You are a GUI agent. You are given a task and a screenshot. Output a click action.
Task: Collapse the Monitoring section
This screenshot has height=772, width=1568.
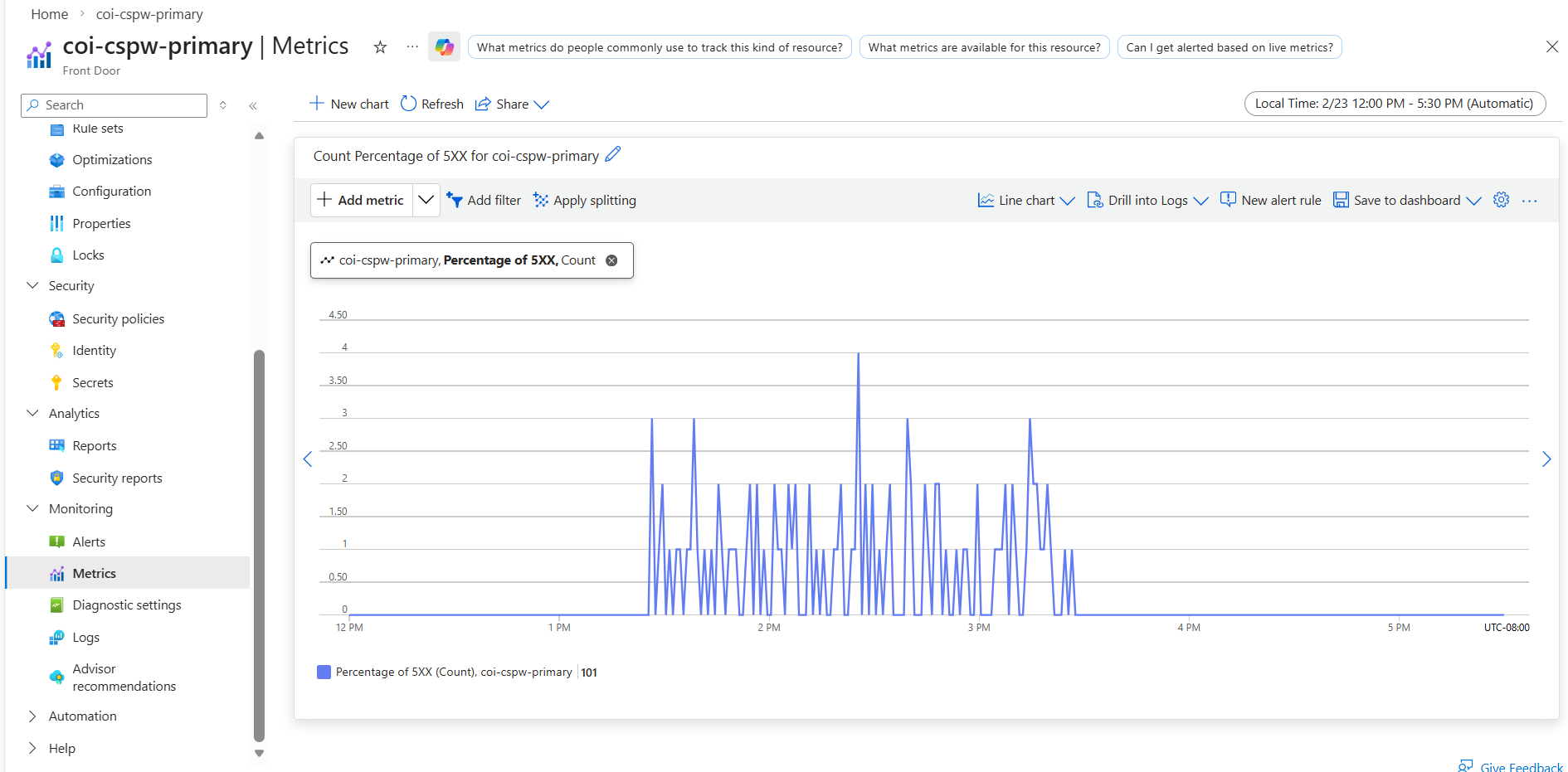32,508
